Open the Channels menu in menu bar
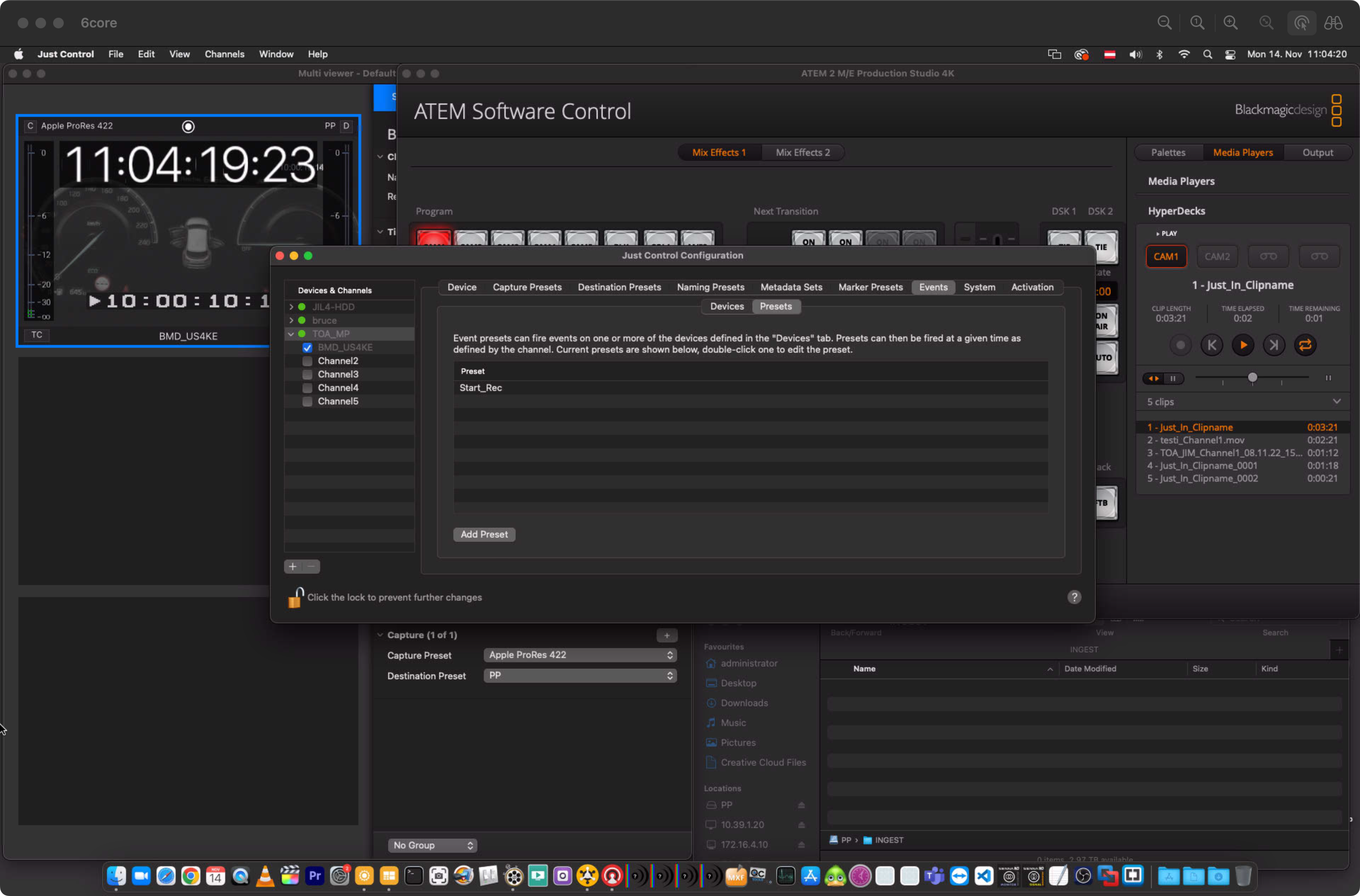Viewport: 1360px width, 896px height. click(224, 54)
